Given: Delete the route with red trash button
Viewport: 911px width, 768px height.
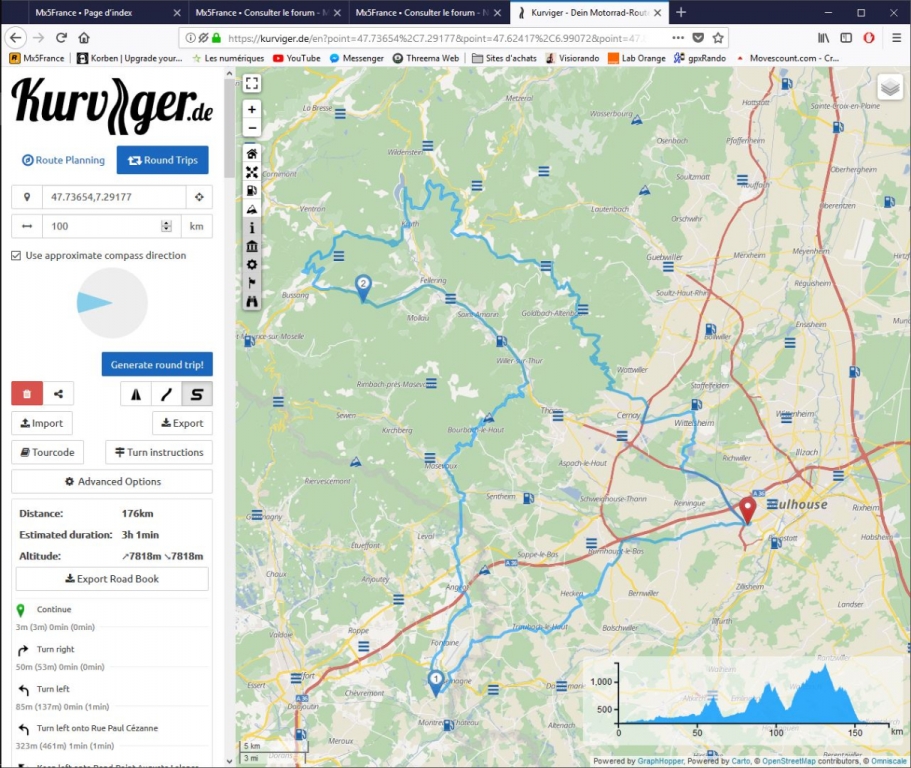Looking at the screenshot, I should point(27,394).
